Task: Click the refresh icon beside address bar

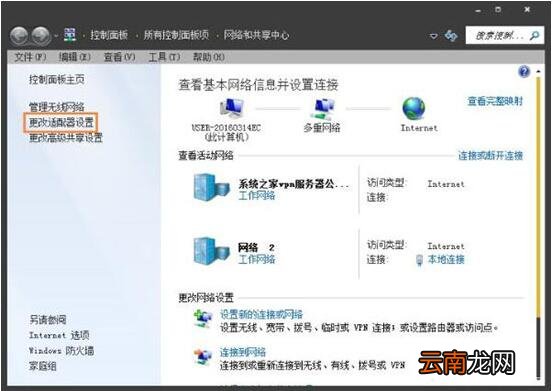Action: [451, 35]
